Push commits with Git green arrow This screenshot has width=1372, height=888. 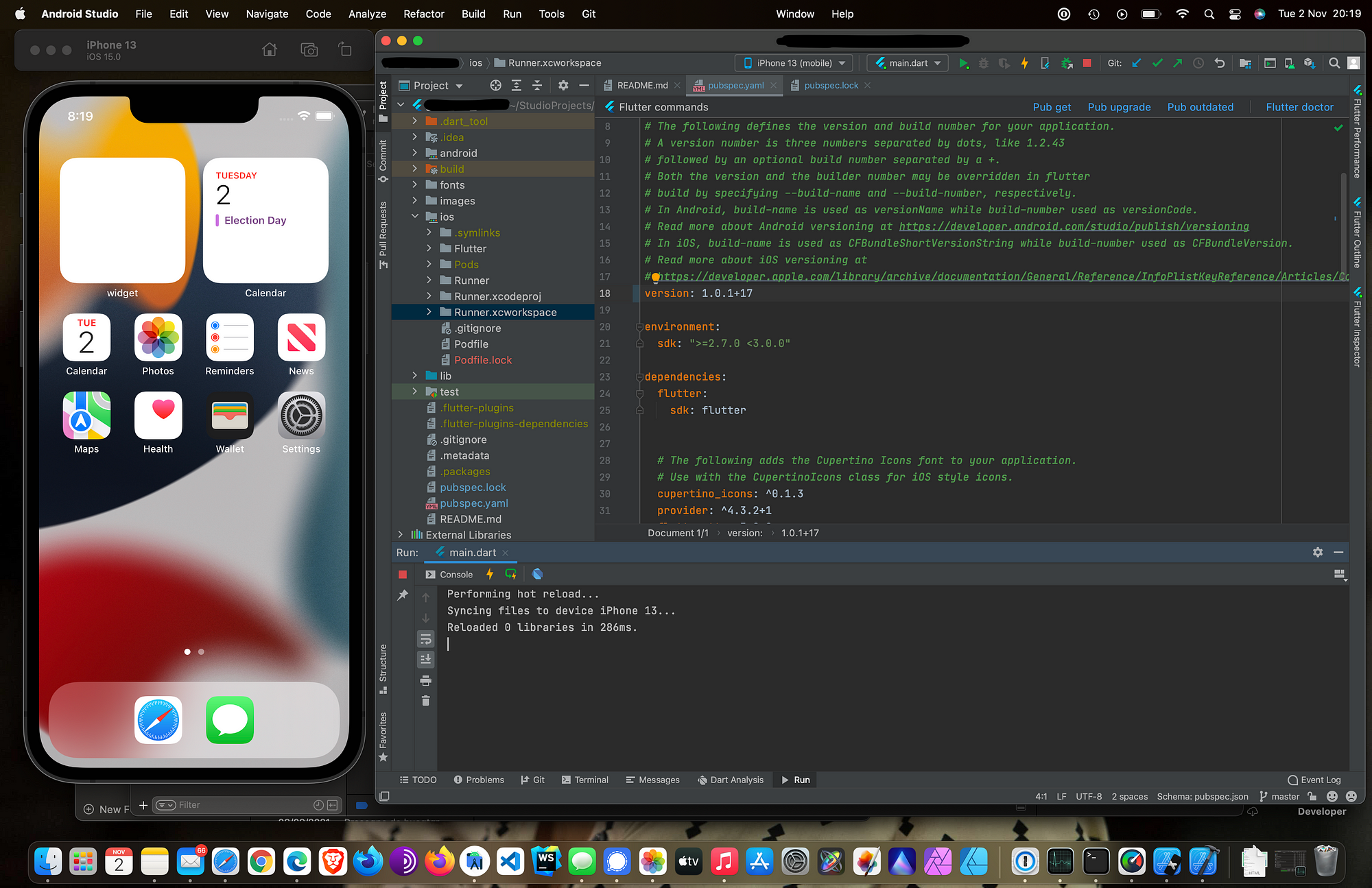pyautogui.click(x=1177, y=63)
